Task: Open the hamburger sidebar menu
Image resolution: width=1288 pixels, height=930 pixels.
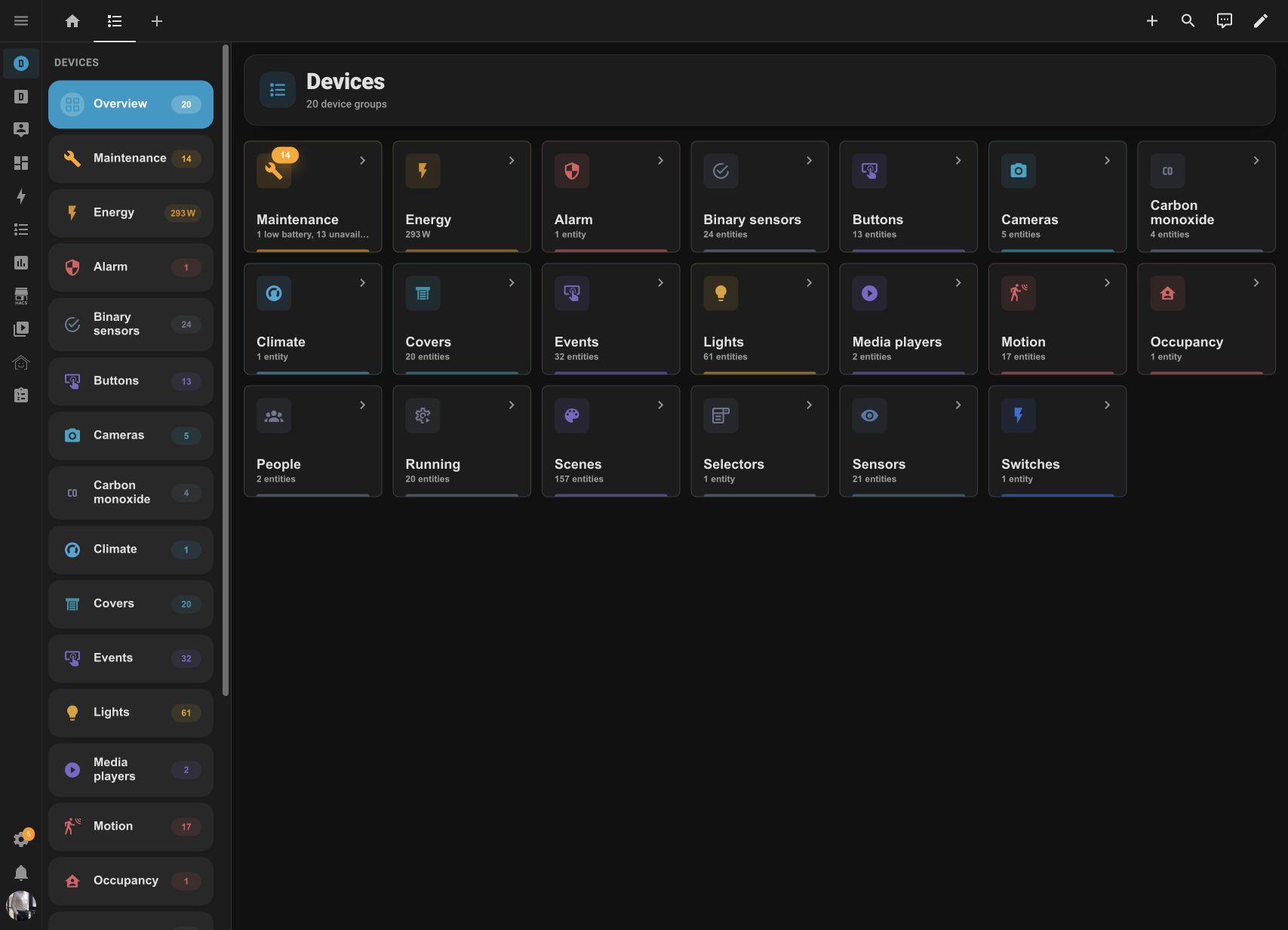Action: coord(21,21)
